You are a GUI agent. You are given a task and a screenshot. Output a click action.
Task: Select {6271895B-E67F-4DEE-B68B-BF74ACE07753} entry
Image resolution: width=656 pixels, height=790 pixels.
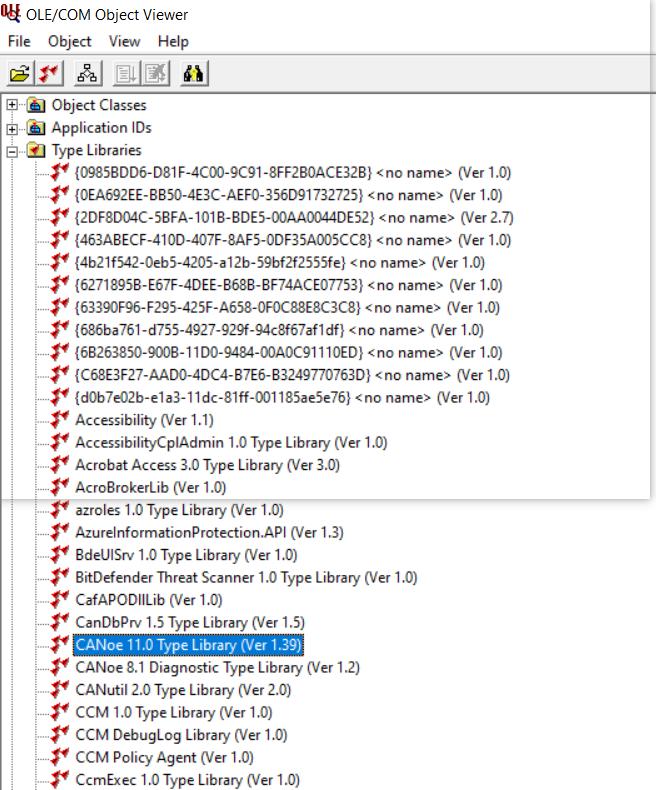(x=289, y=285)
